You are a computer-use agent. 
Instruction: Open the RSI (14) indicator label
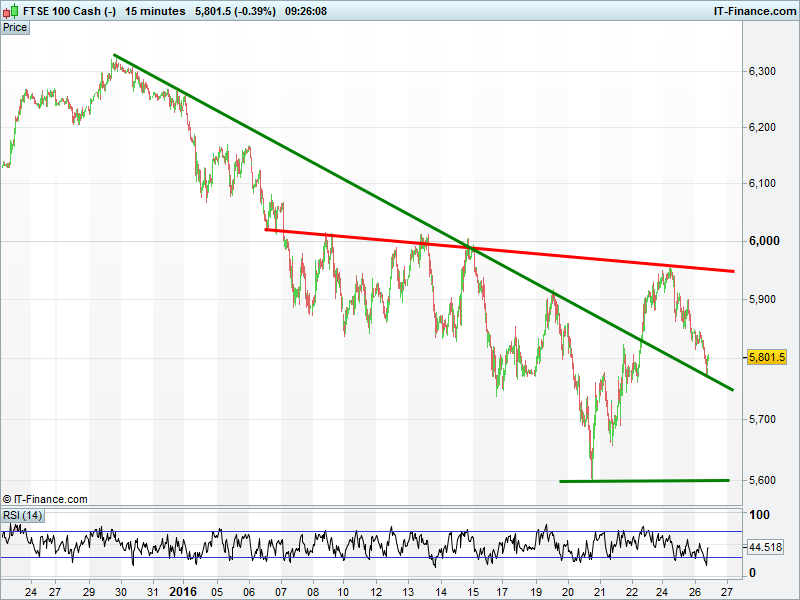(22, 515)
